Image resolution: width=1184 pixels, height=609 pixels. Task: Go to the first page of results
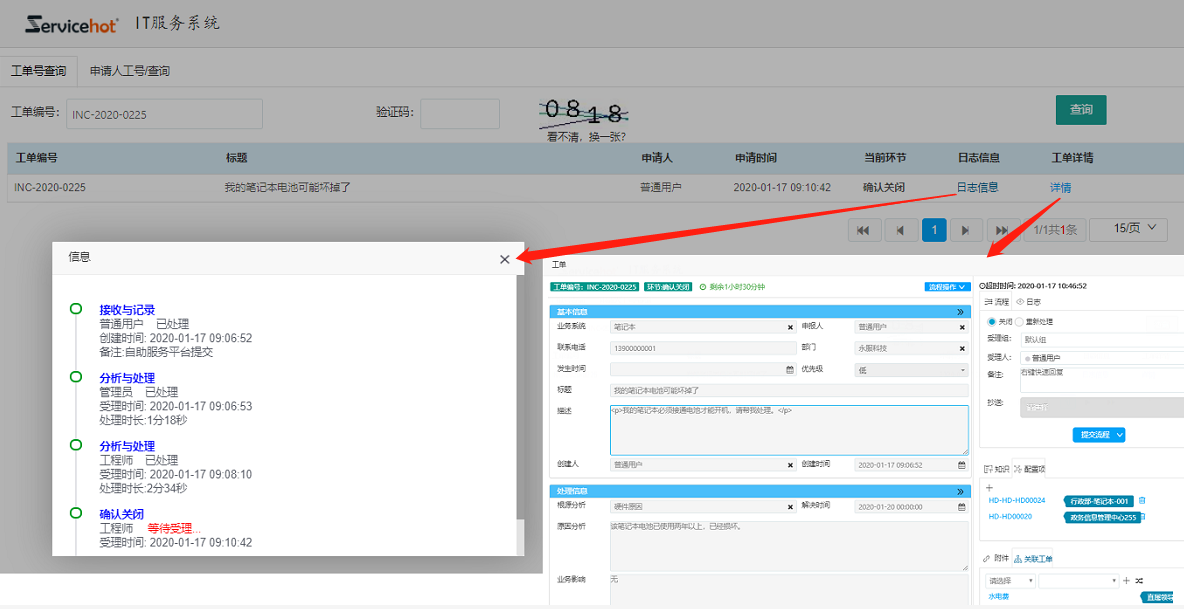point(863,231)
